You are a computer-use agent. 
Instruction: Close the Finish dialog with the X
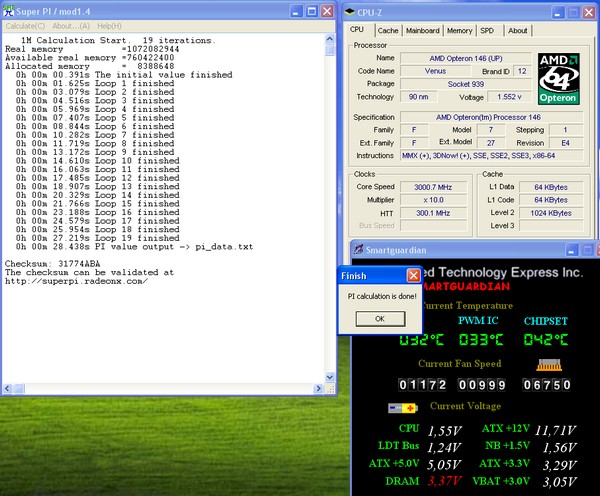413,275
